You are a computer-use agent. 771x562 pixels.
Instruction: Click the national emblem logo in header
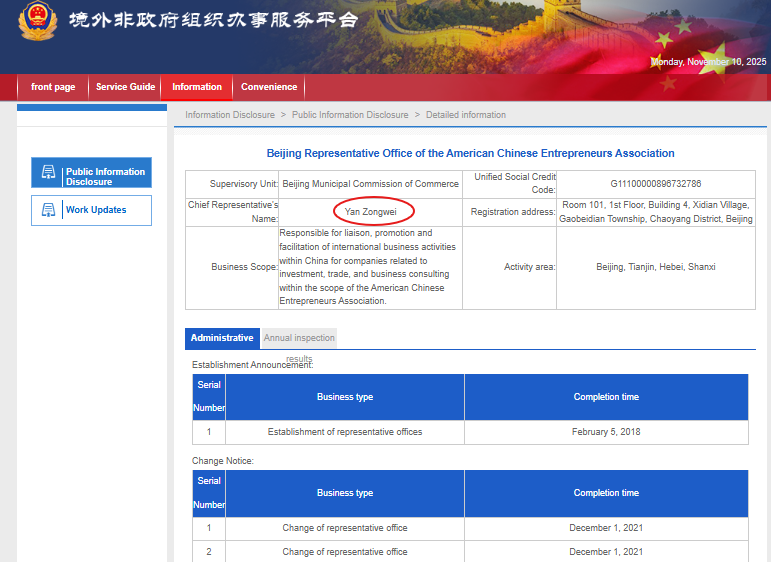(x=37, y=21)
